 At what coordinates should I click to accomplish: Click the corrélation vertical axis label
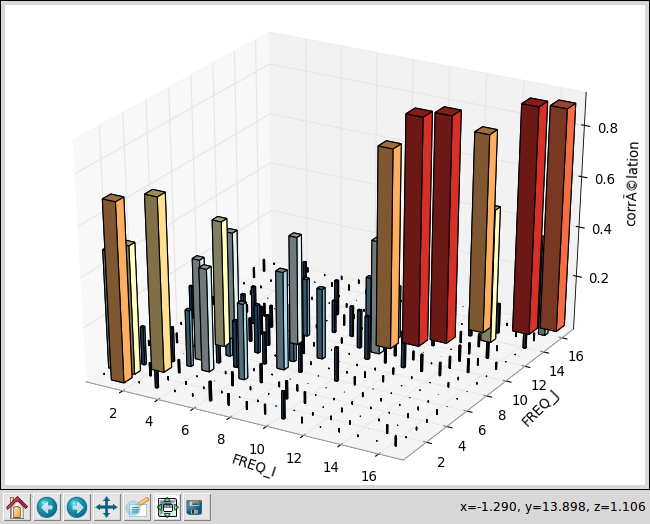pos(632,183)
